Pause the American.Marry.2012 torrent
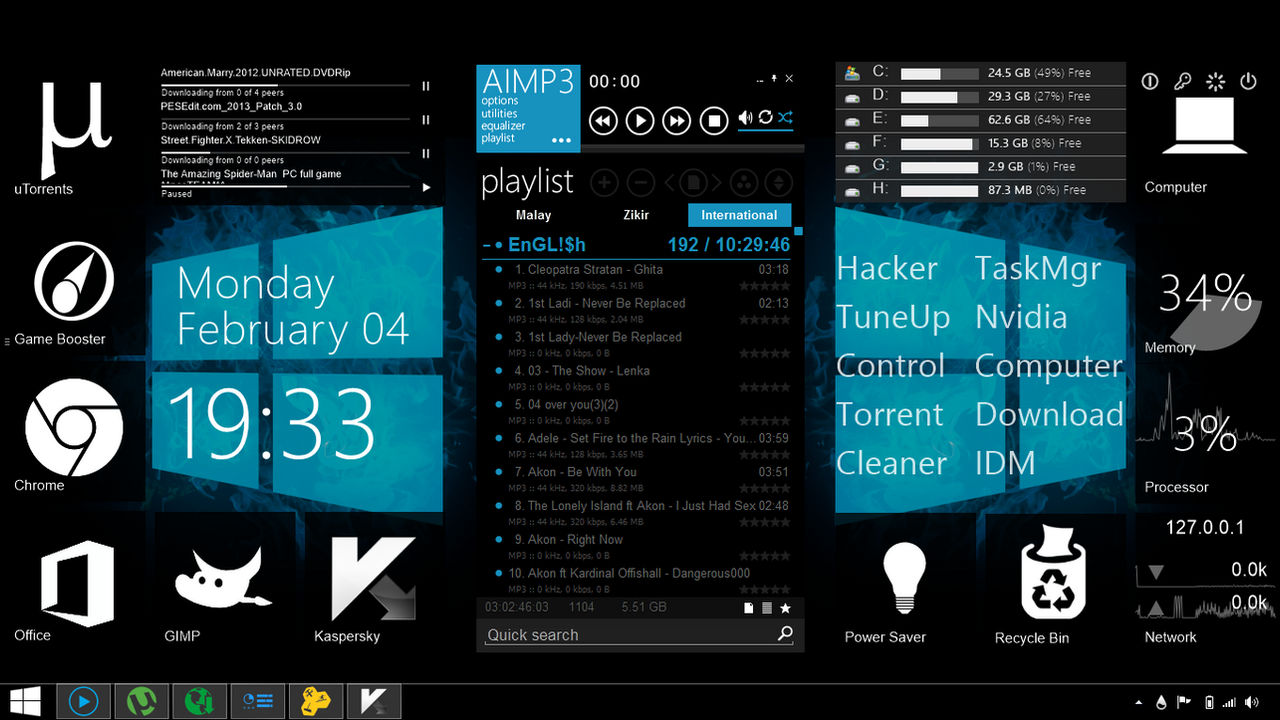Screen dimensions: 1280x720 coord(426,86)
